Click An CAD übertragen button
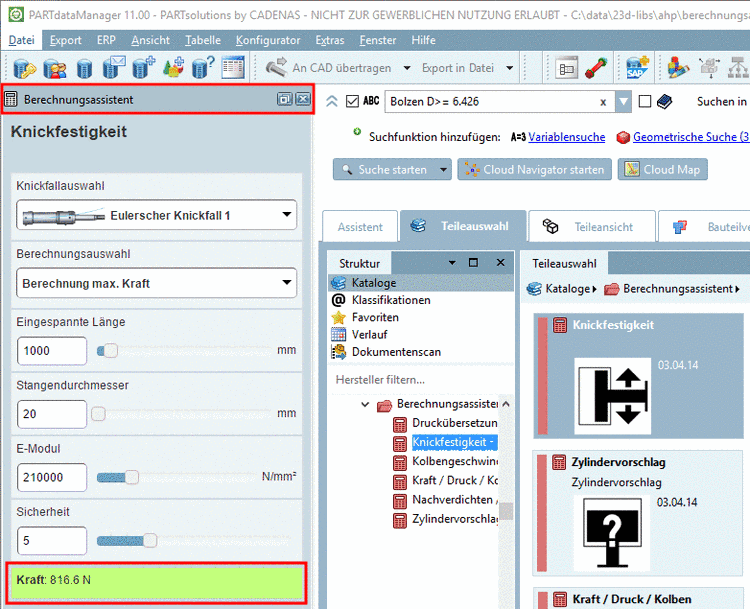 [330, 68]
